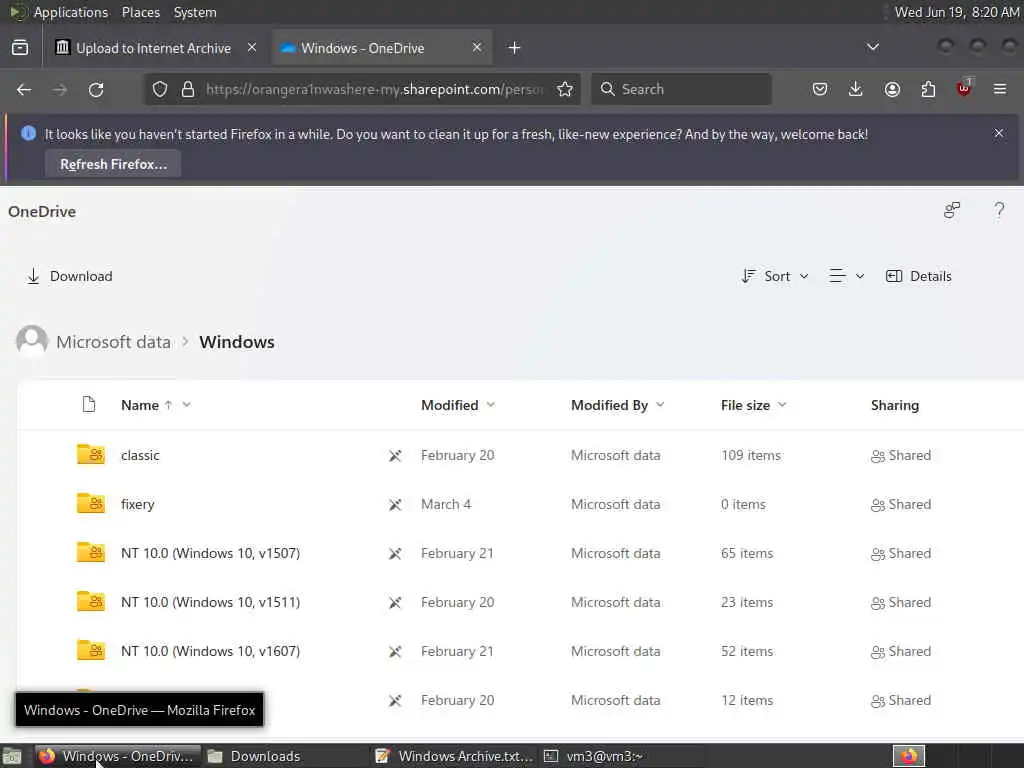Viewport: 1024px width, 768px height.
Task: Open the Applications menu
Action: 71,12
